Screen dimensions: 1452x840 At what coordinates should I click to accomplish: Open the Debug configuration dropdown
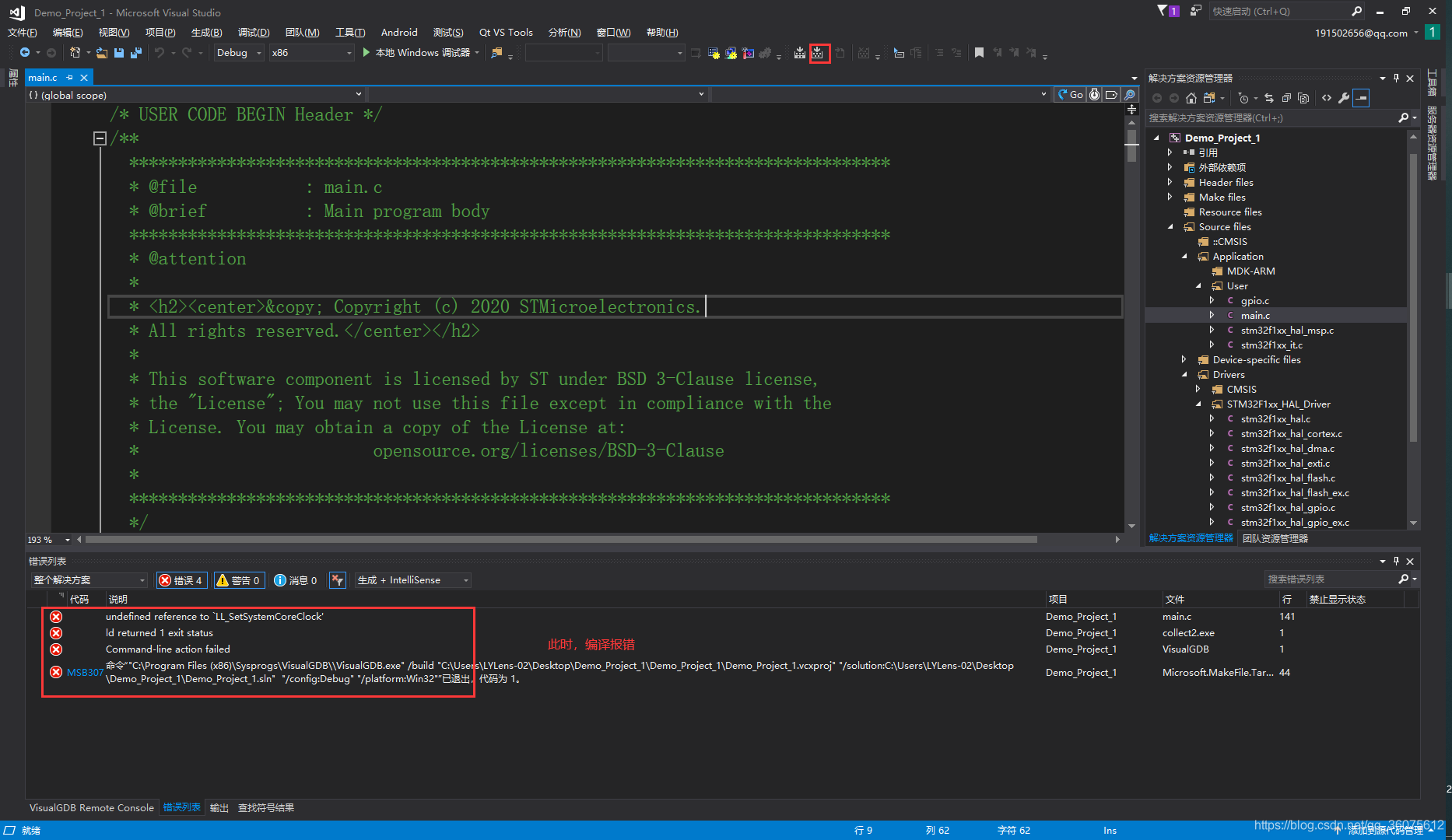coord(238,52)
